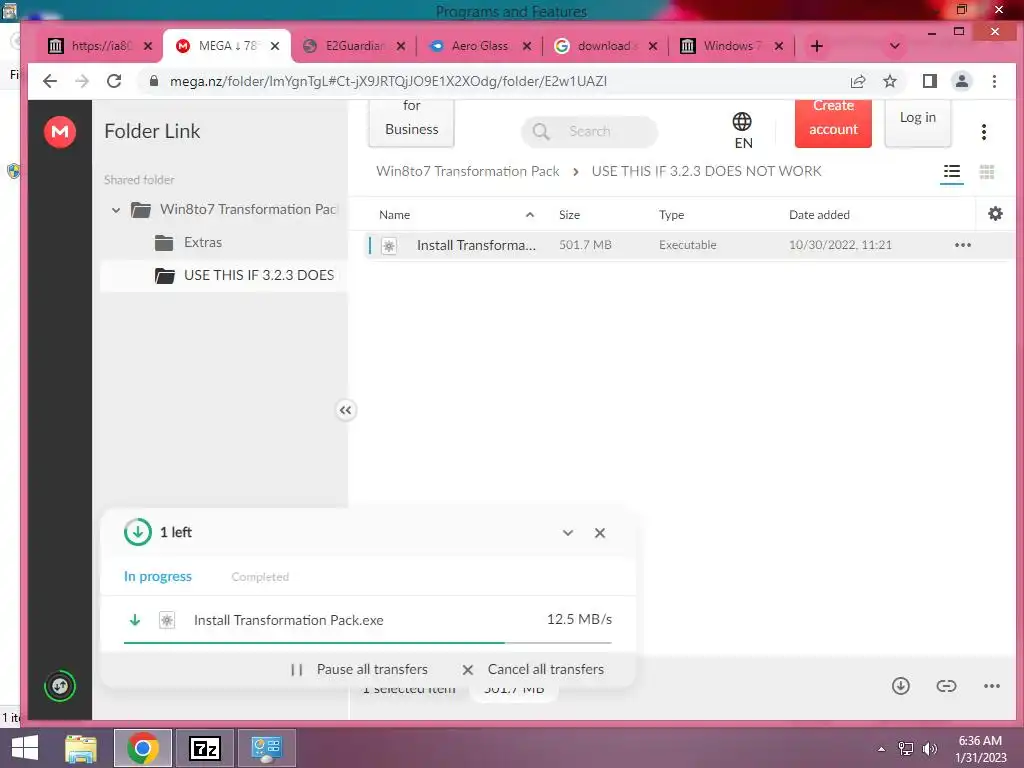Screen dimensions: 1024x768
Task: Reload the current page
Action: tap(114, 81)
